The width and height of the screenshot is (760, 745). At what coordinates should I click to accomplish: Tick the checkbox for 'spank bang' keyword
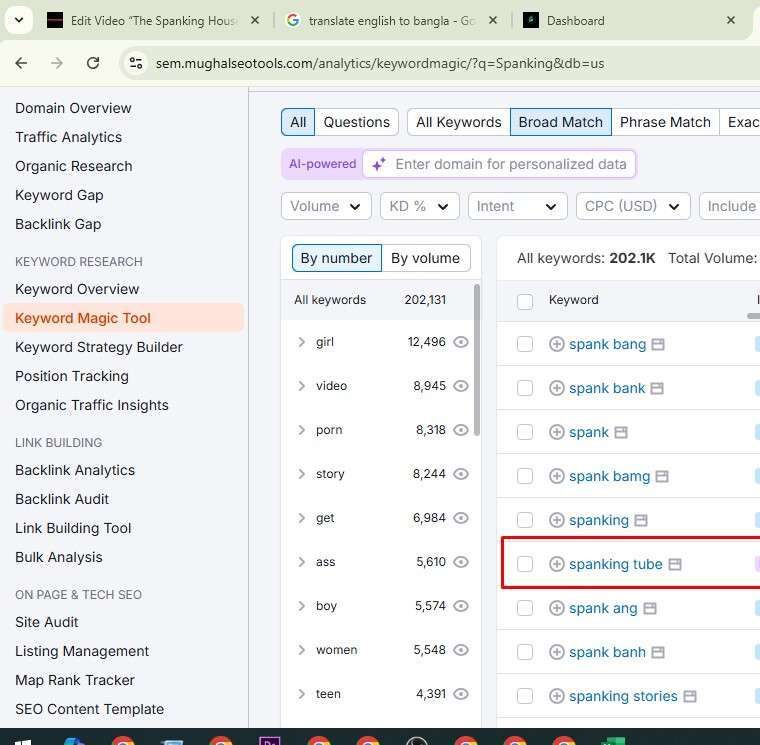(x=525, y=344)
